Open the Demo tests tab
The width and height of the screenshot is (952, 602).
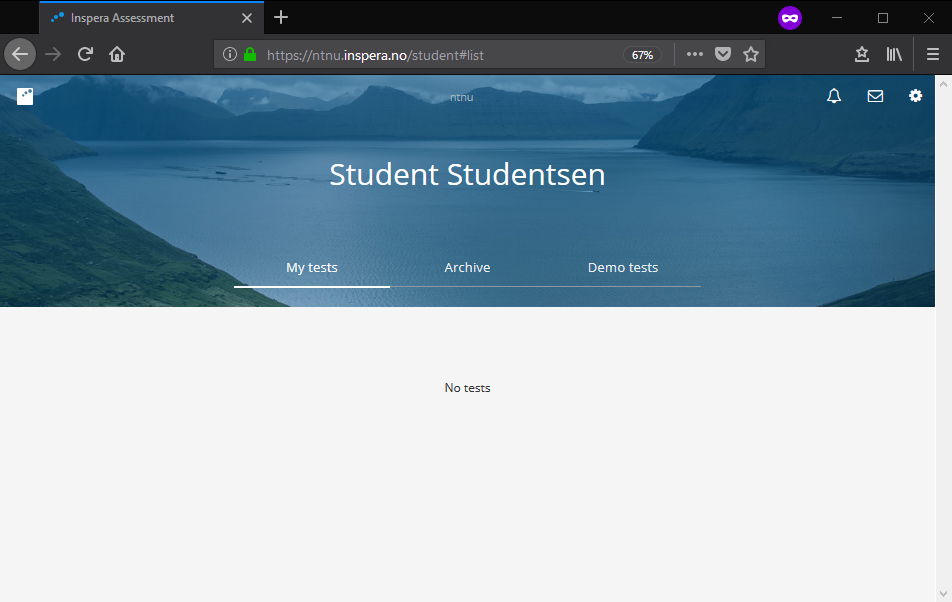(623, 268)
